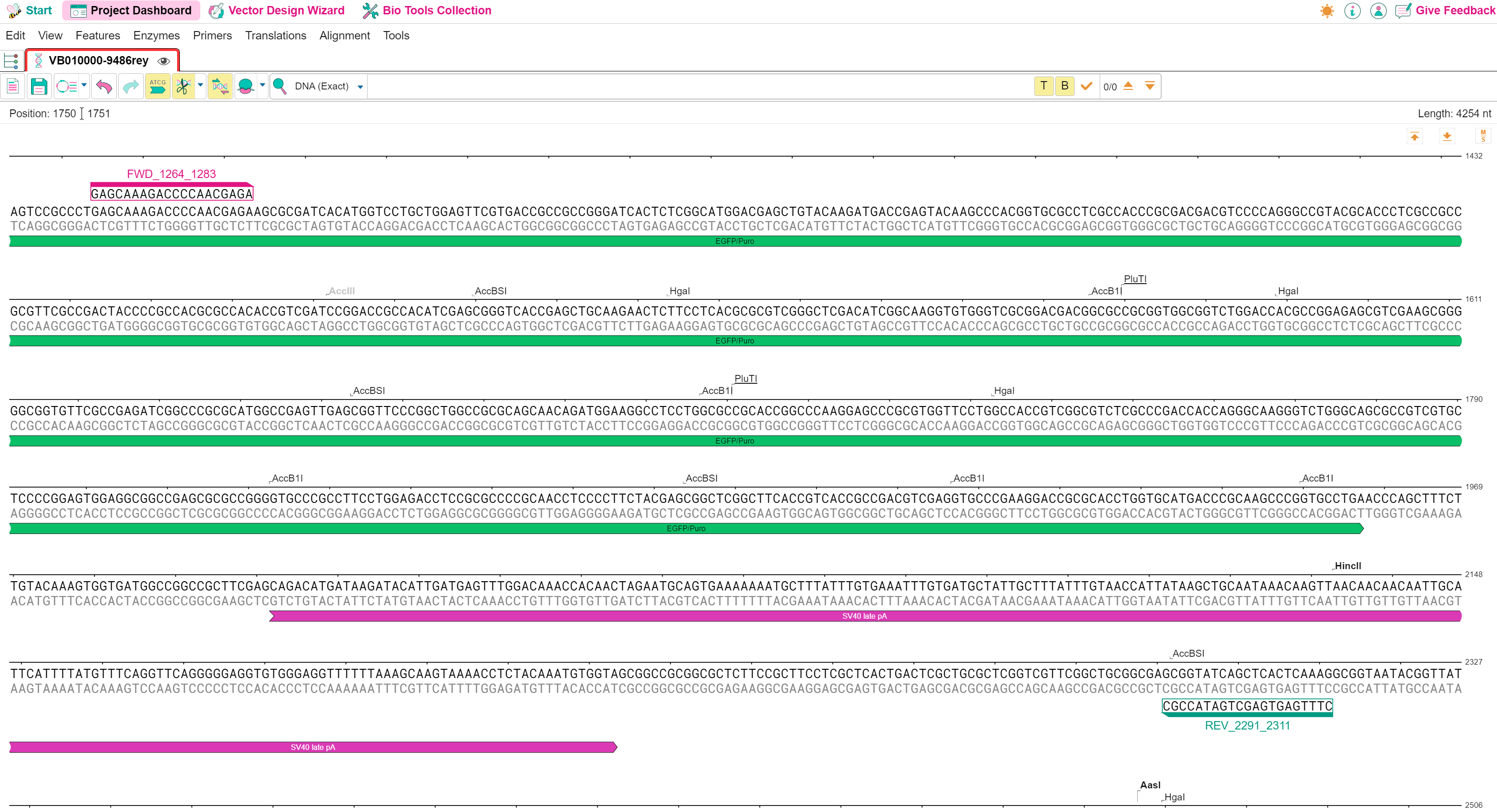Click the new document icon in toolbar
This screenshot has width=1497, height=812.
(x=13, y=87)
